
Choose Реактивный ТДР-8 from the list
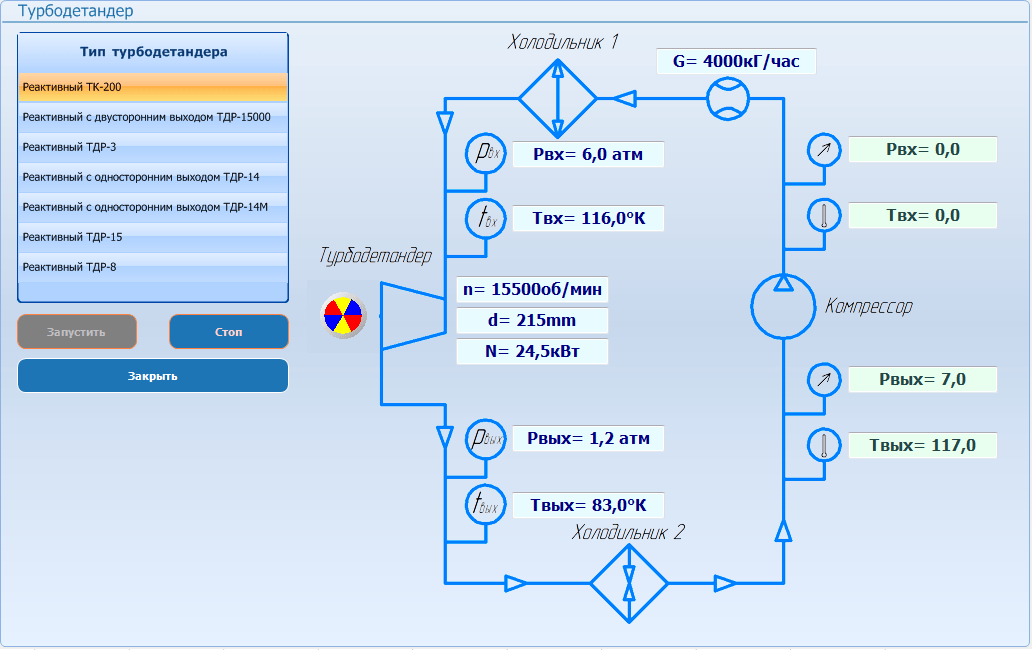153,267
